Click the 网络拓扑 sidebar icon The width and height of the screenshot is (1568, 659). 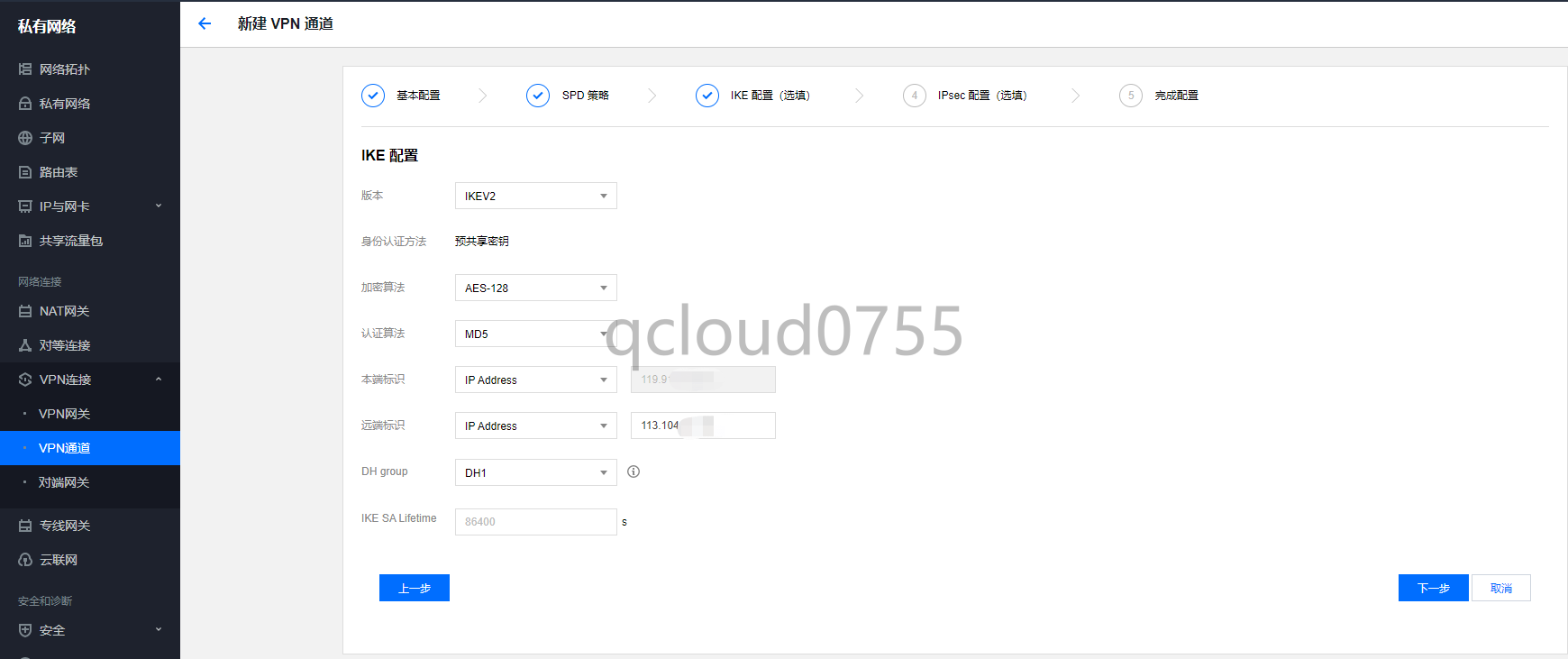click(25, 69)
